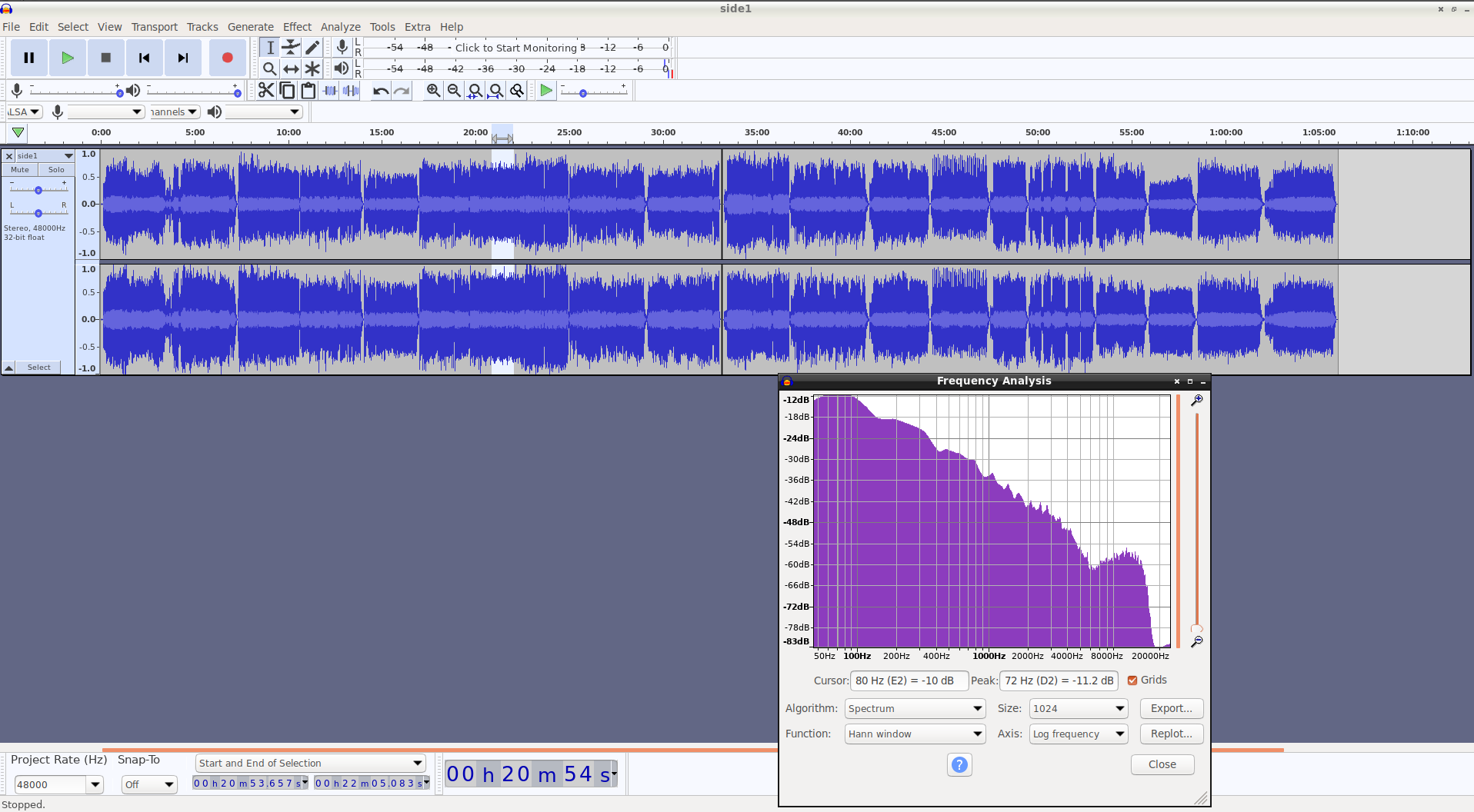Click the audio position time display
Image resolution: width=1474 pixels, height=812 pixels.
coord(531,774)
